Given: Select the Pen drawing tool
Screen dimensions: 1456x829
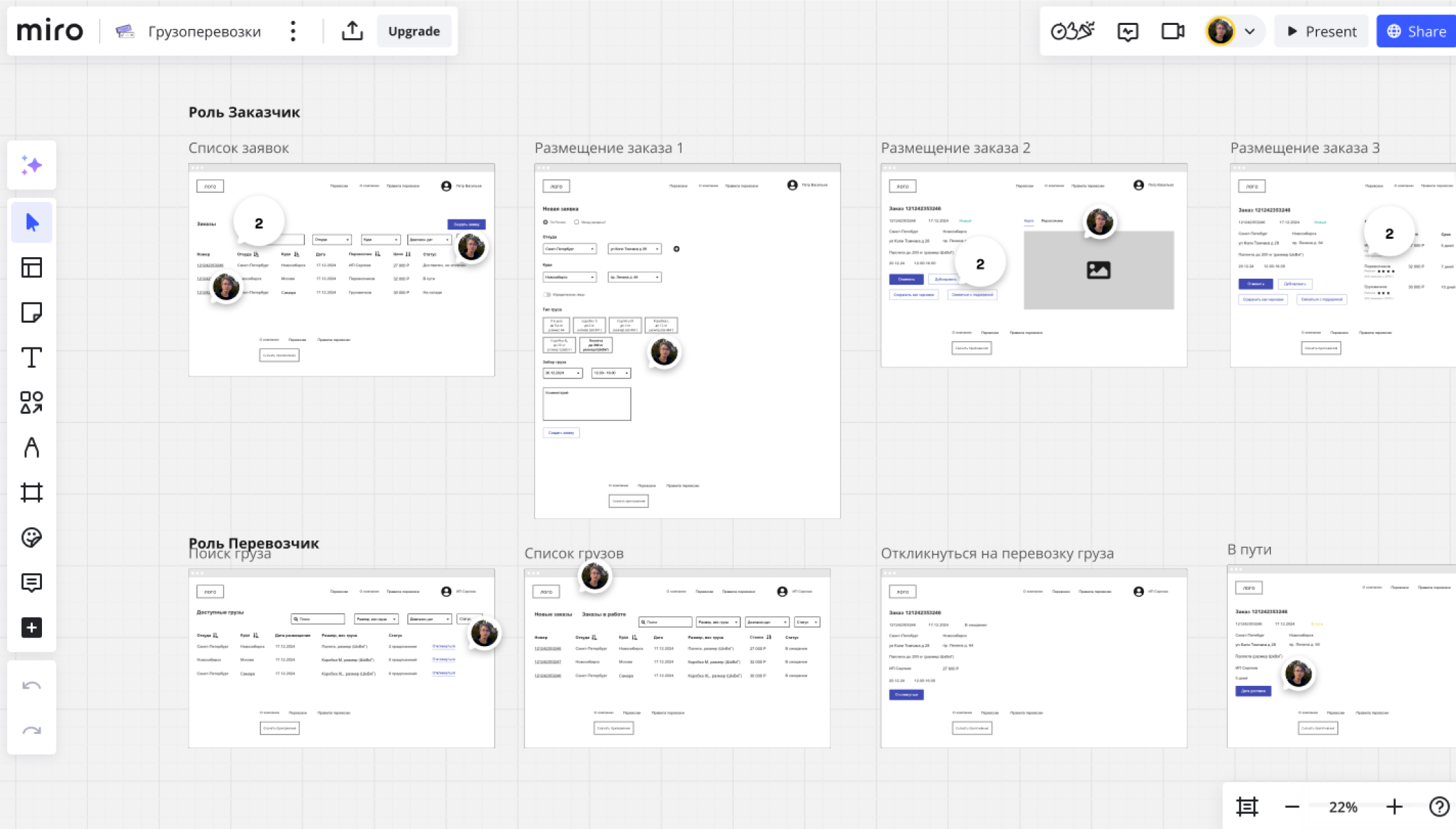Looking at the screenshot, I should (x=31, y=447).
